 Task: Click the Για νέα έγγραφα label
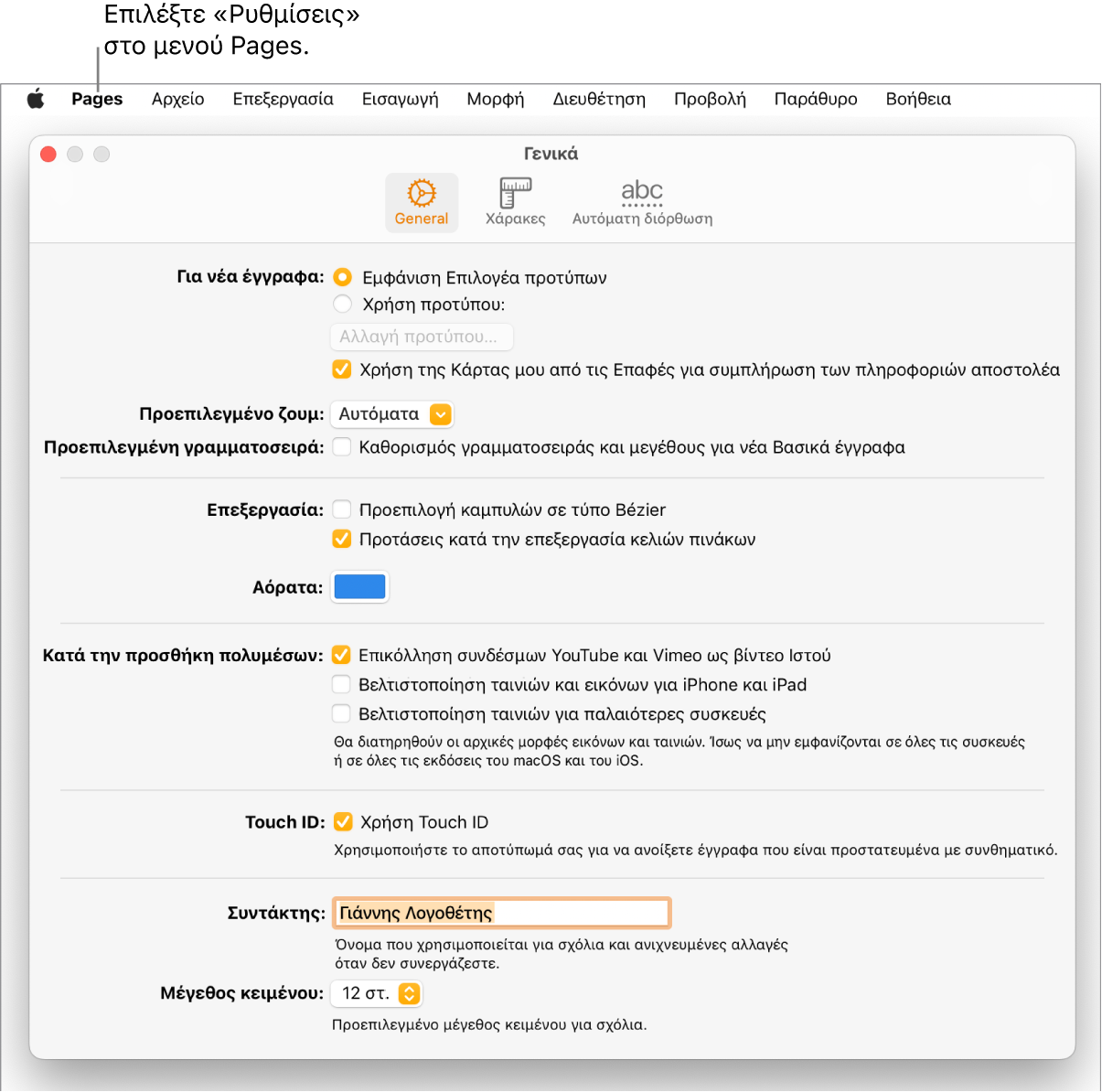pyautogui.click(x=251, y=276)
